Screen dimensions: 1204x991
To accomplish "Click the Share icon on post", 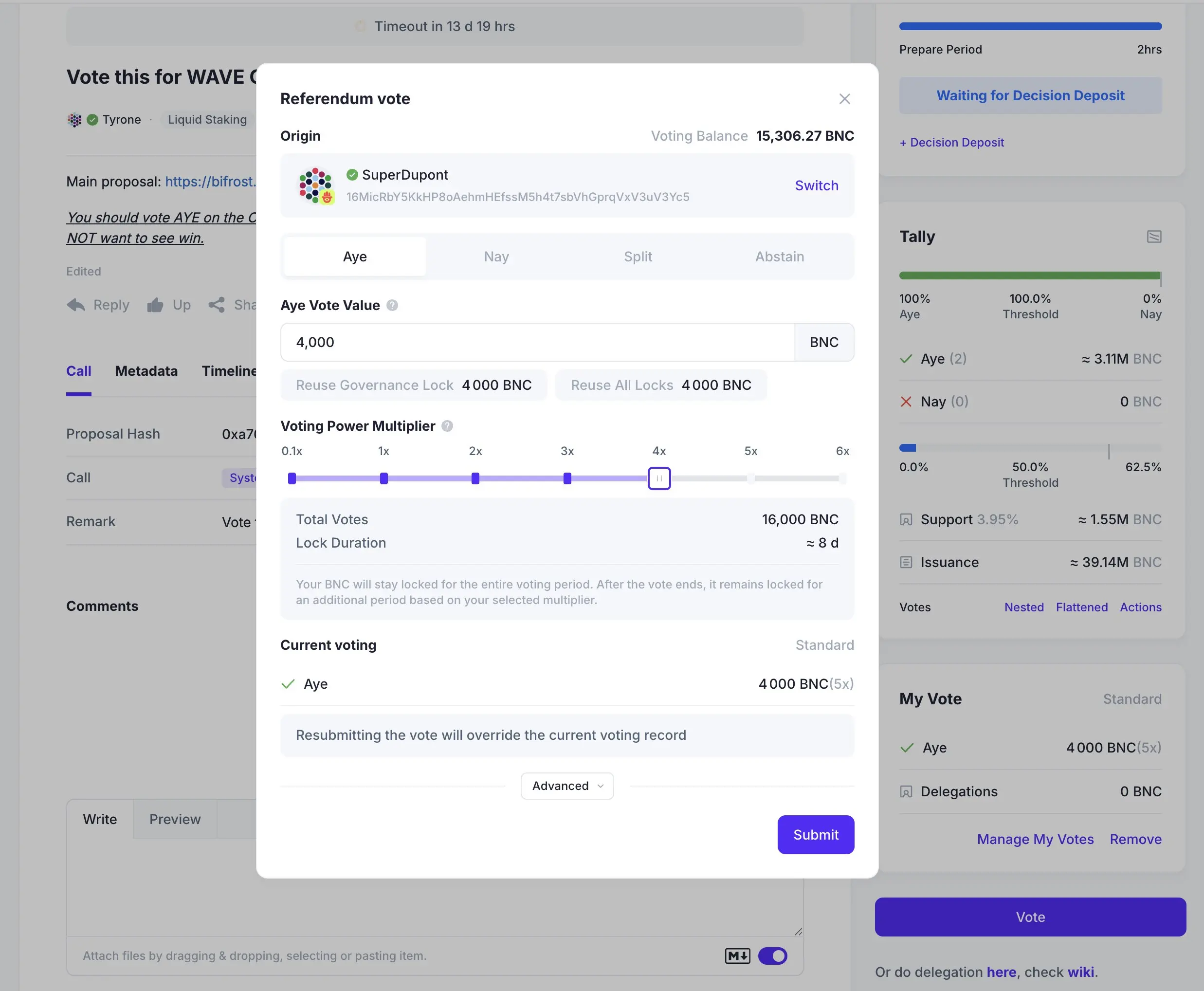I will pyautogui.click(x=216, y=305).
